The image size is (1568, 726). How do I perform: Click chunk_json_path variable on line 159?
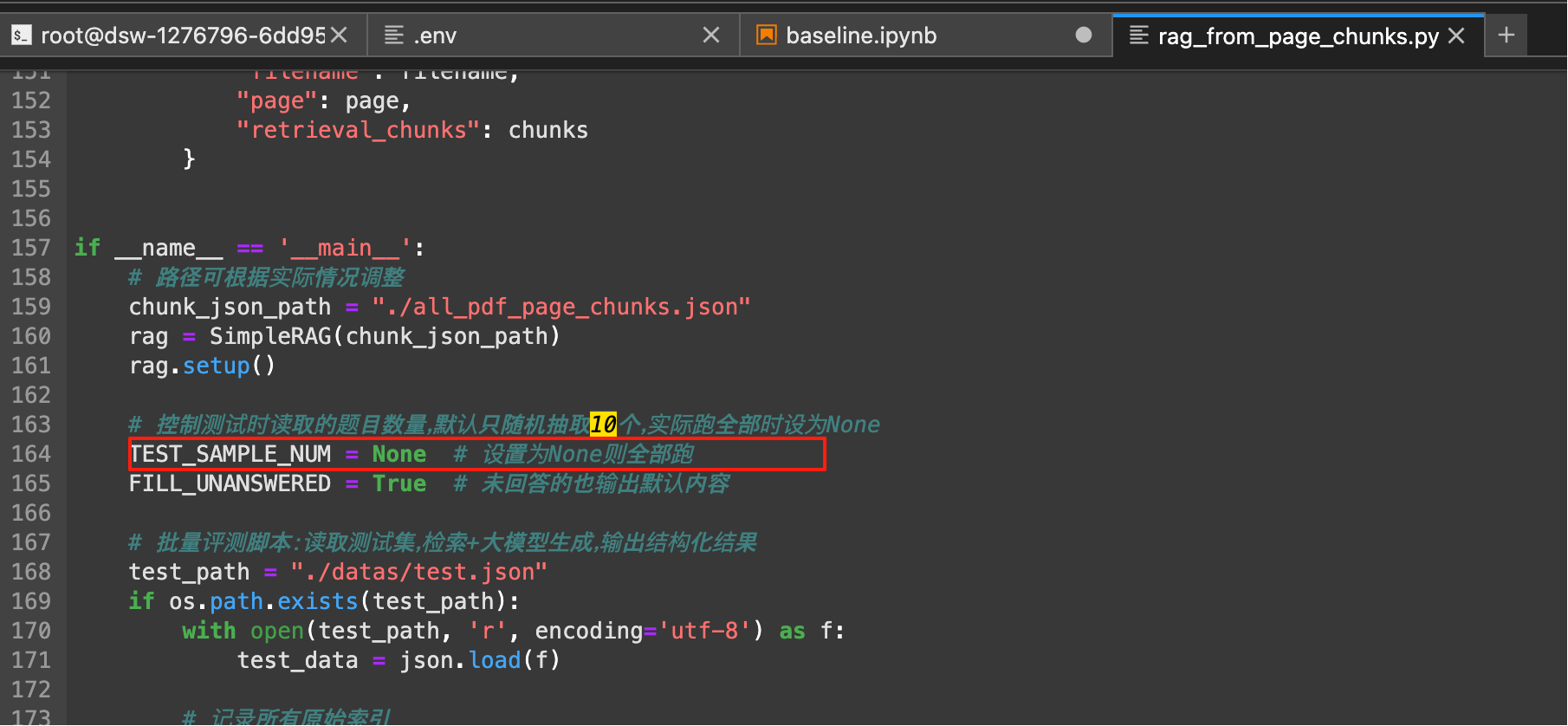point(230,307)
